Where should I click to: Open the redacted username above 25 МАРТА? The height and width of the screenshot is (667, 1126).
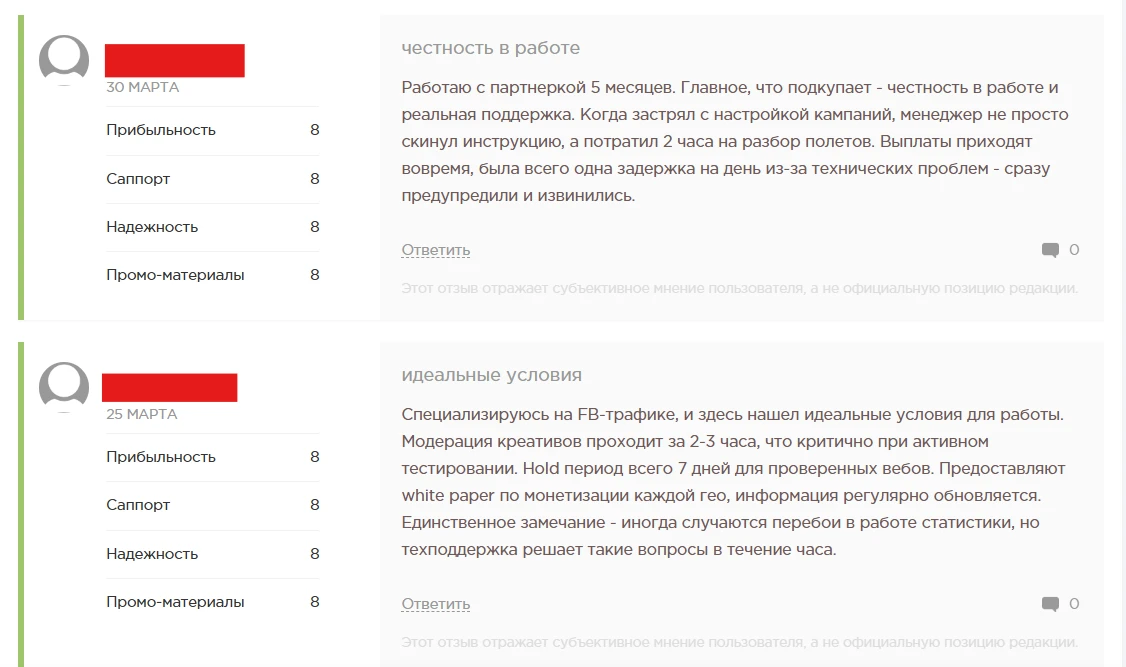click(169, 388)
